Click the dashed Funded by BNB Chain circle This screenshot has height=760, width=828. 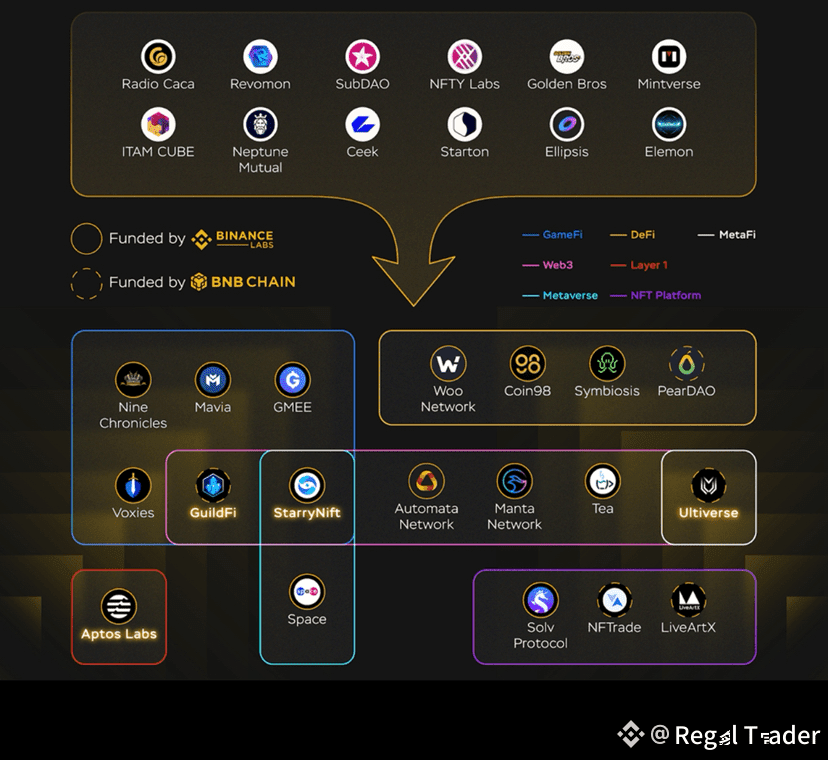tap(86, 284)
